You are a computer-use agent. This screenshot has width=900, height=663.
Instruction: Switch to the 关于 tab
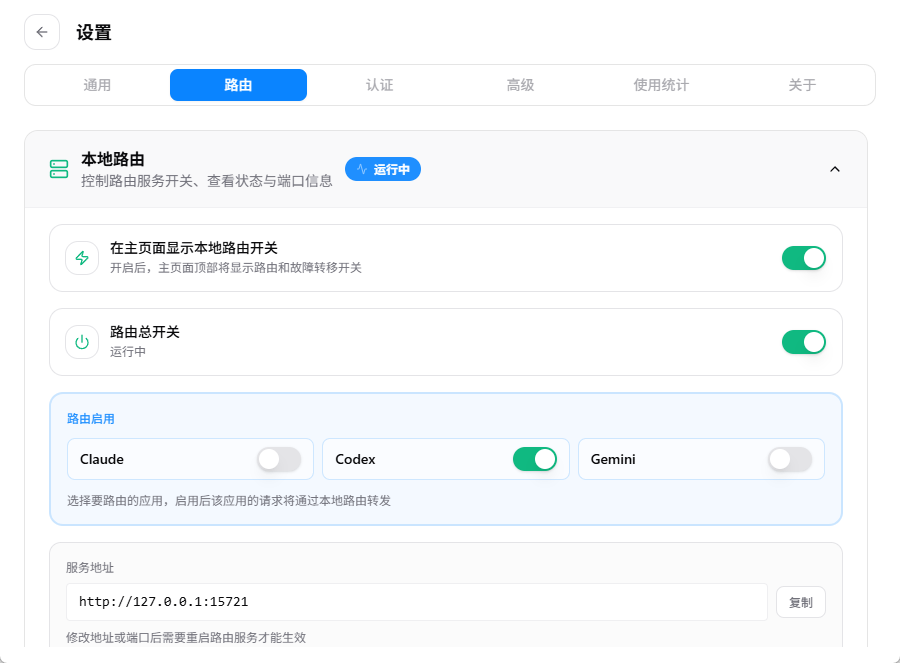(802, 85)
